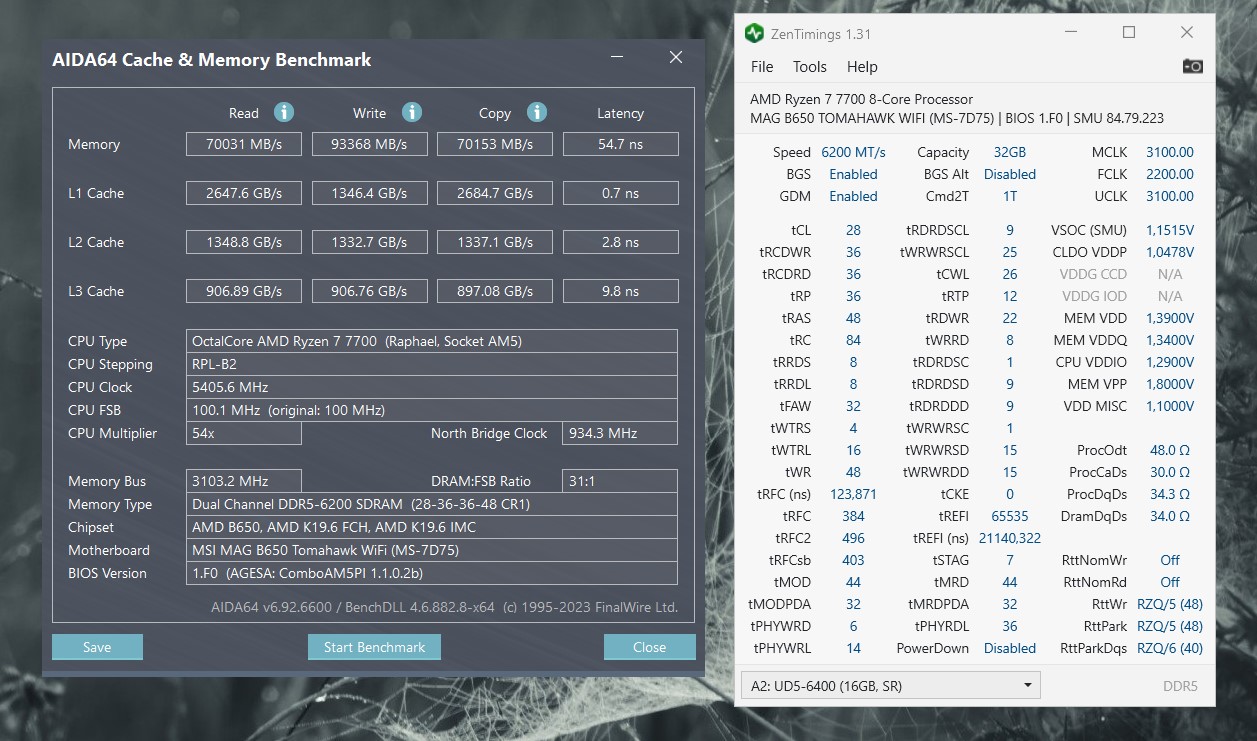Click the Close button in AIDA64
Viewport: 1257px width, 741px height.
click(649, 647)
